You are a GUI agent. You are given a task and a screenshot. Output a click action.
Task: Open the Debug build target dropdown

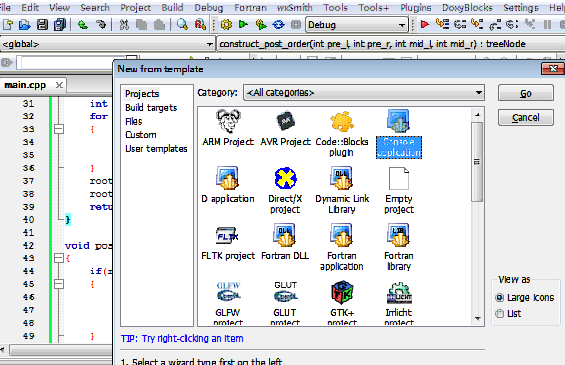click(357, 25)
